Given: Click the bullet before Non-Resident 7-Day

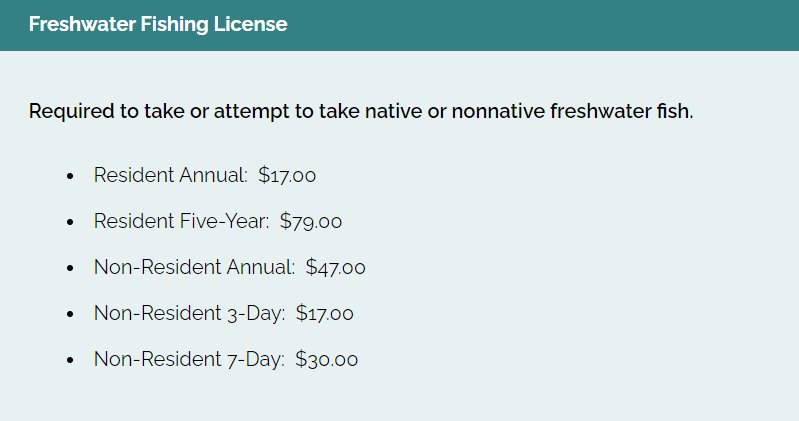Looking at the screenshot, I should pyautogui.click(x=70, y=360).
